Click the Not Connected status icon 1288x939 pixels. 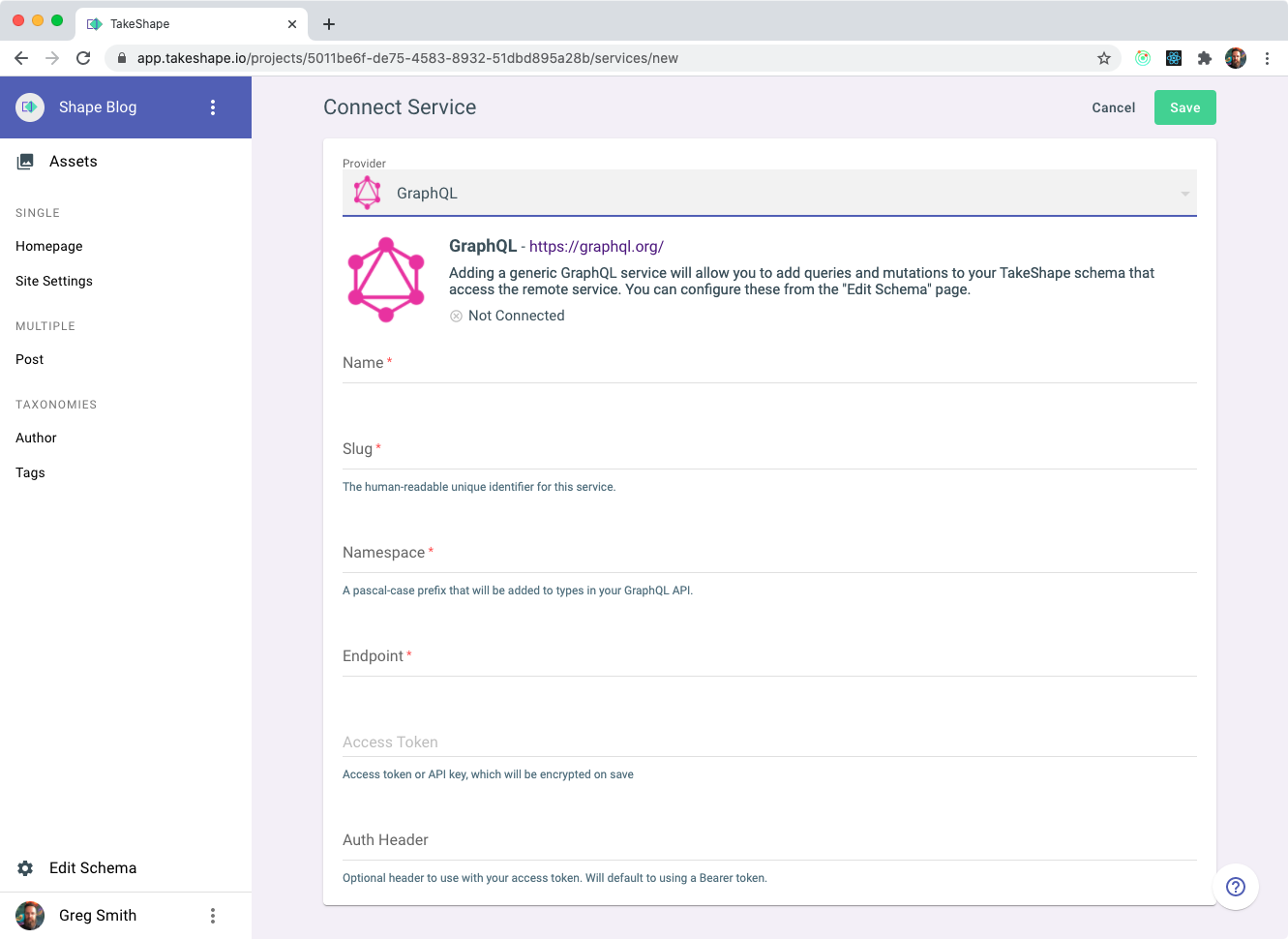click(456, 317)
